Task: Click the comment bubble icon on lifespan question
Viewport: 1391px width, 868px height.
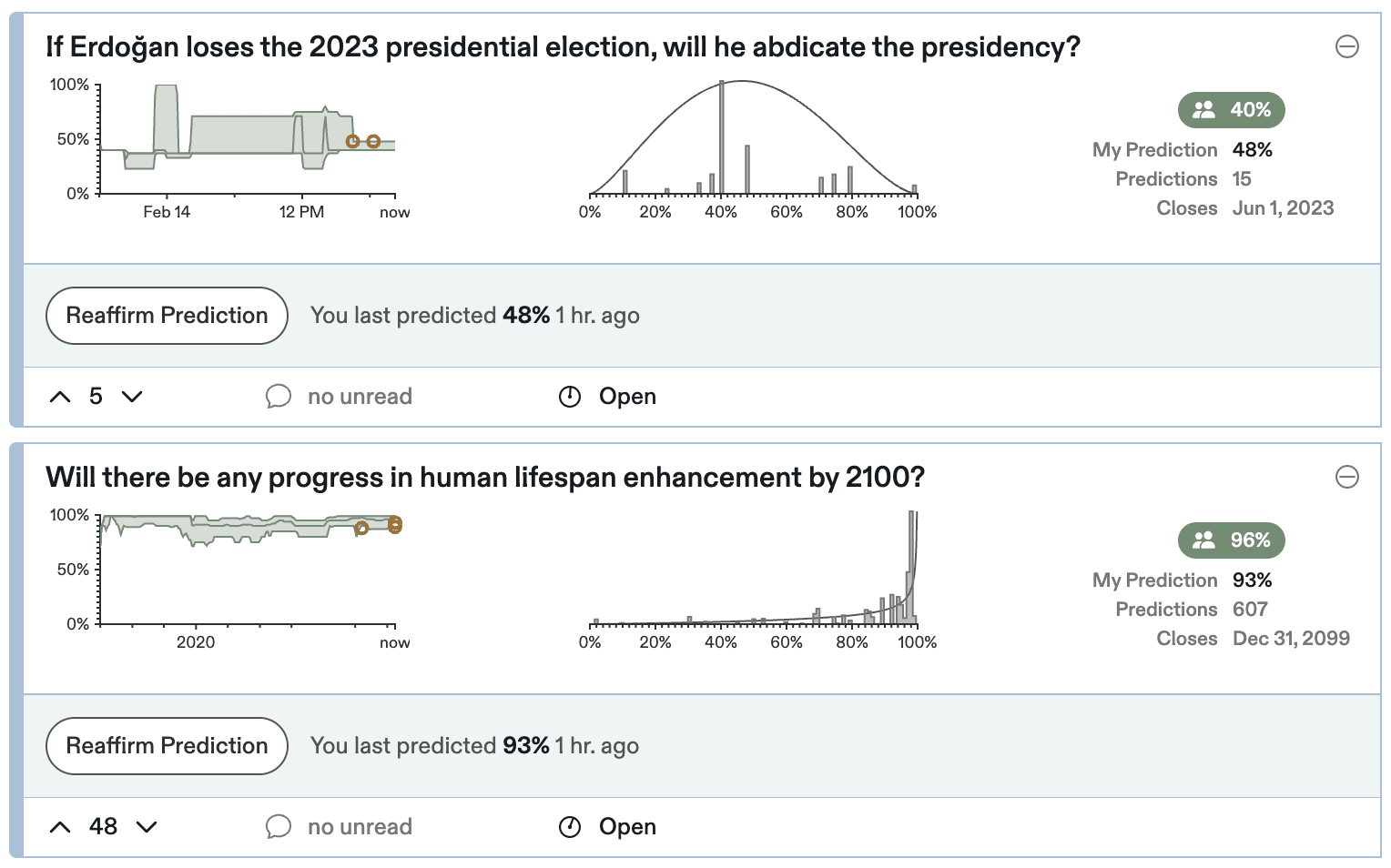Action: coord(279,826)
